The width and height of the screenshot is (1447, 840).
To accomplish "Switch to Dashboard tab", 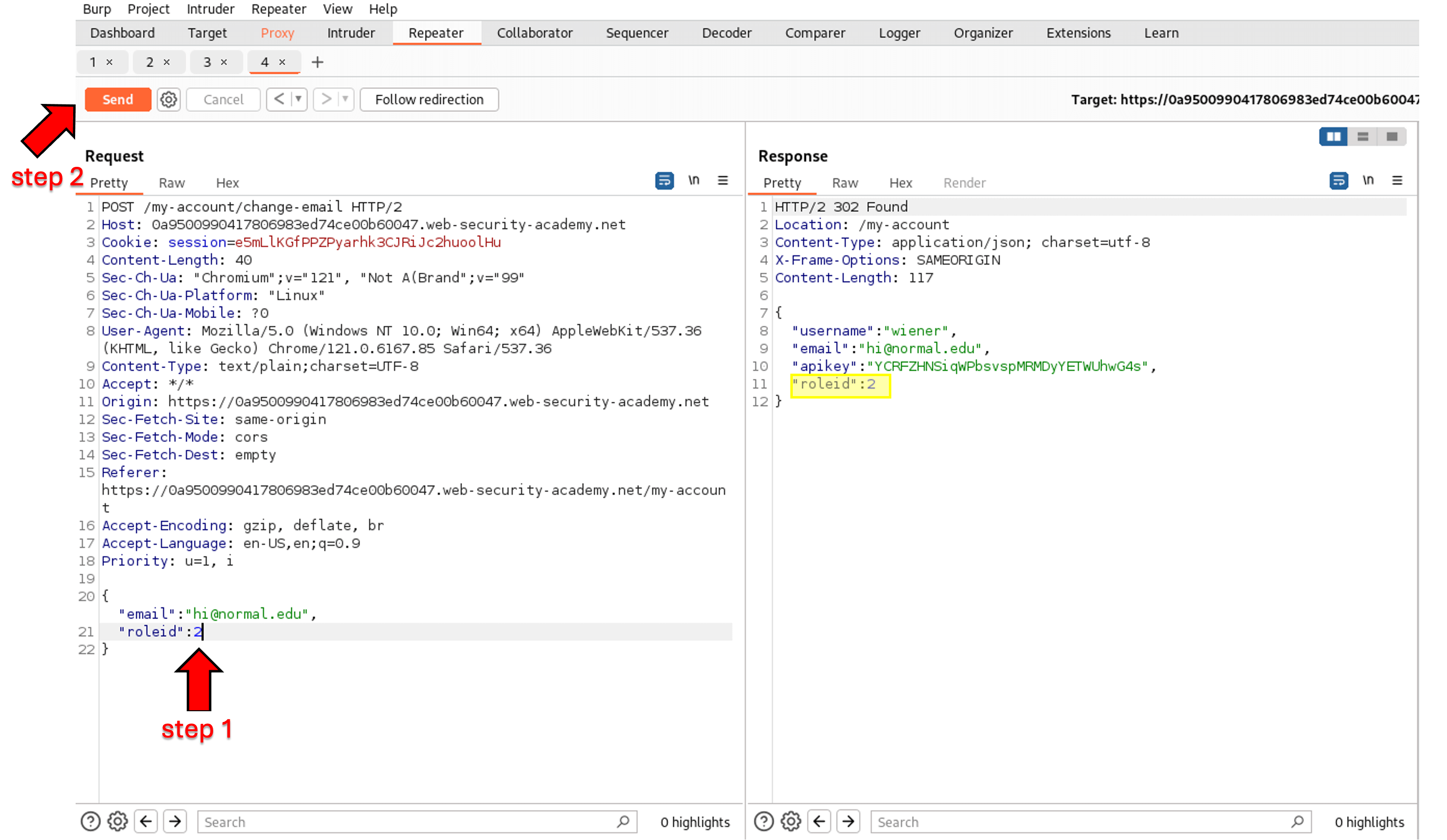I will 122,33.
